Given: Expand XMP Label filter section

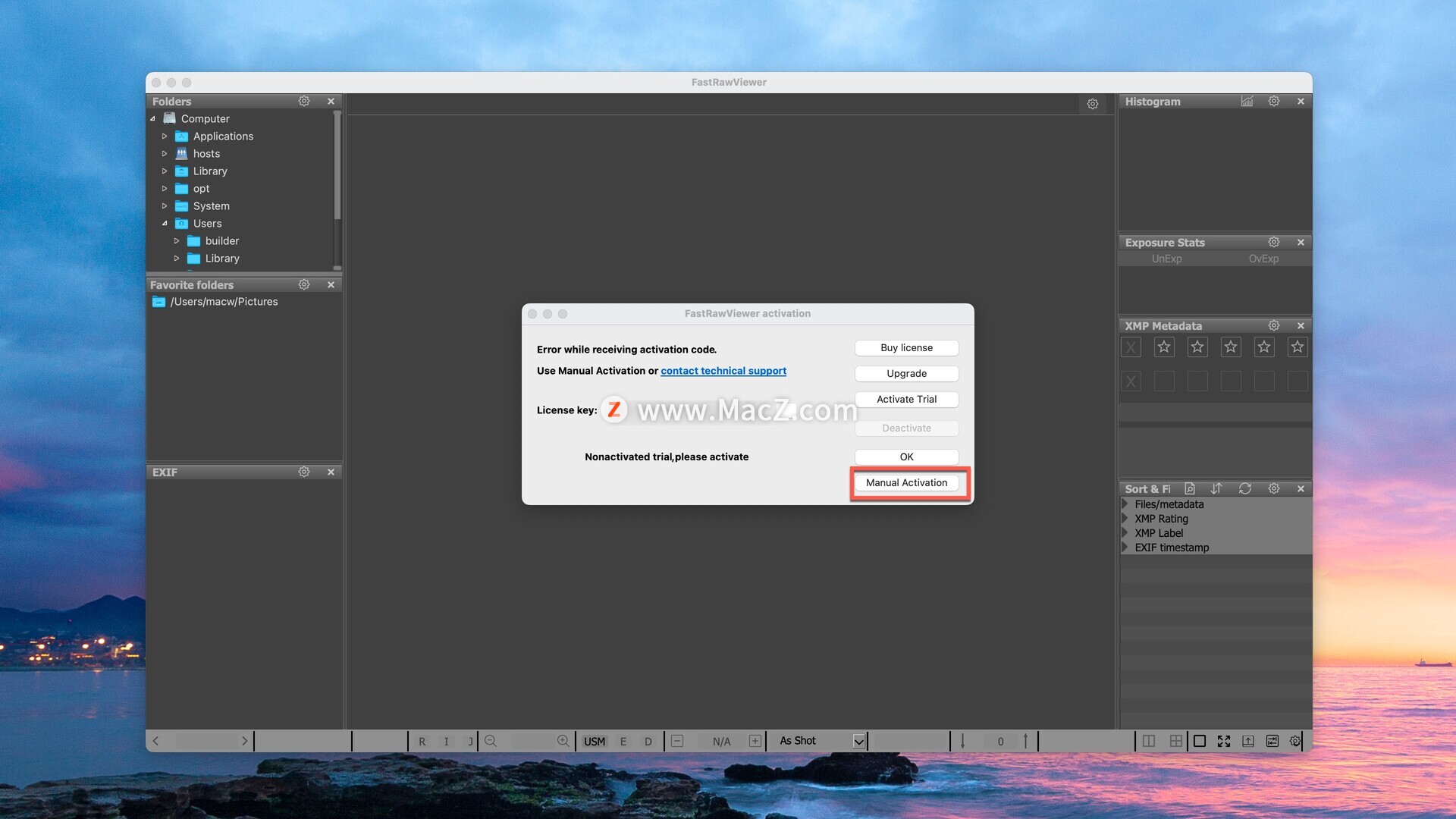Looking at the screenshot, I should pyautogui.click(x=1125, y=533).
